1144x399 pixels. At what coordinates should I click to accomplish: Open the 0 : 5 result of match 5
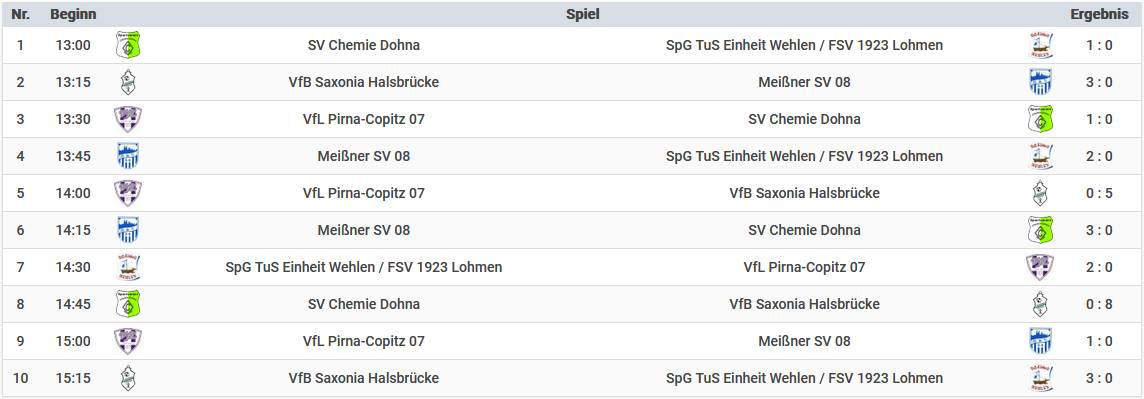point(1099,193)
